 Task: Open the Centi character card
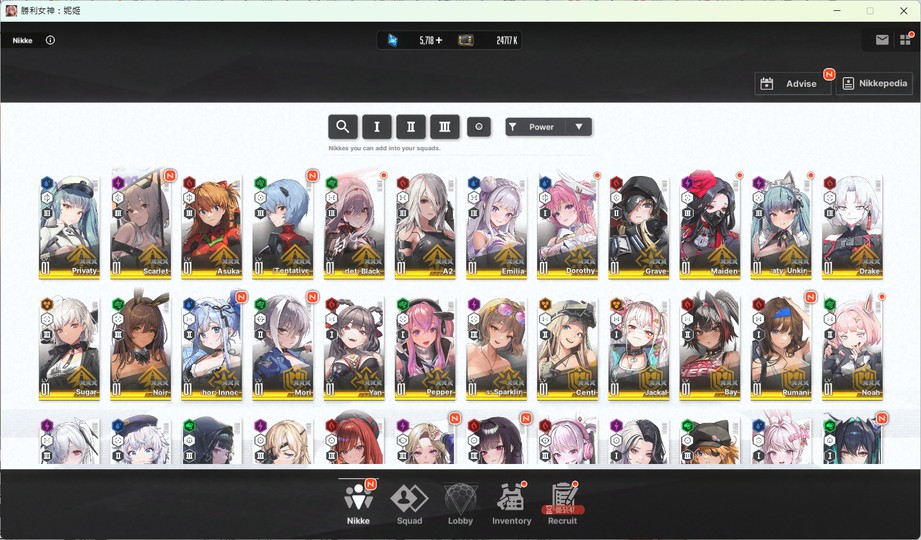tap(567, 348)
